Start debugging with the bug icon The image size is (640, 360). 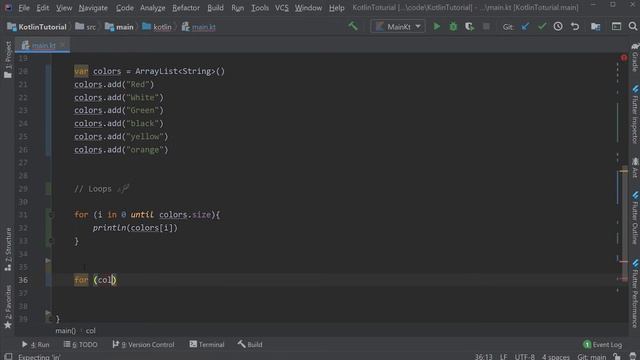point(453,27)
